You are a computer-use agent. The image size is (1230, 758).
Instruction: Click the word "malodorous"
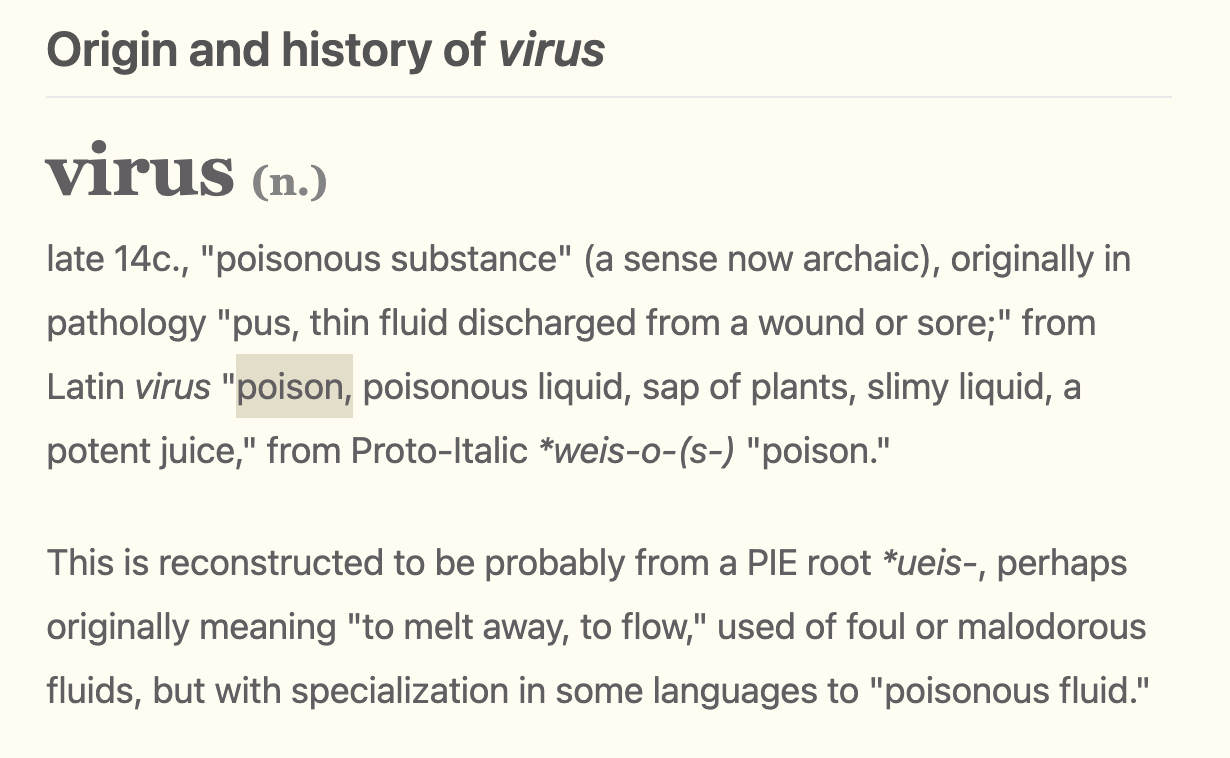click(x=1050, y=627)
